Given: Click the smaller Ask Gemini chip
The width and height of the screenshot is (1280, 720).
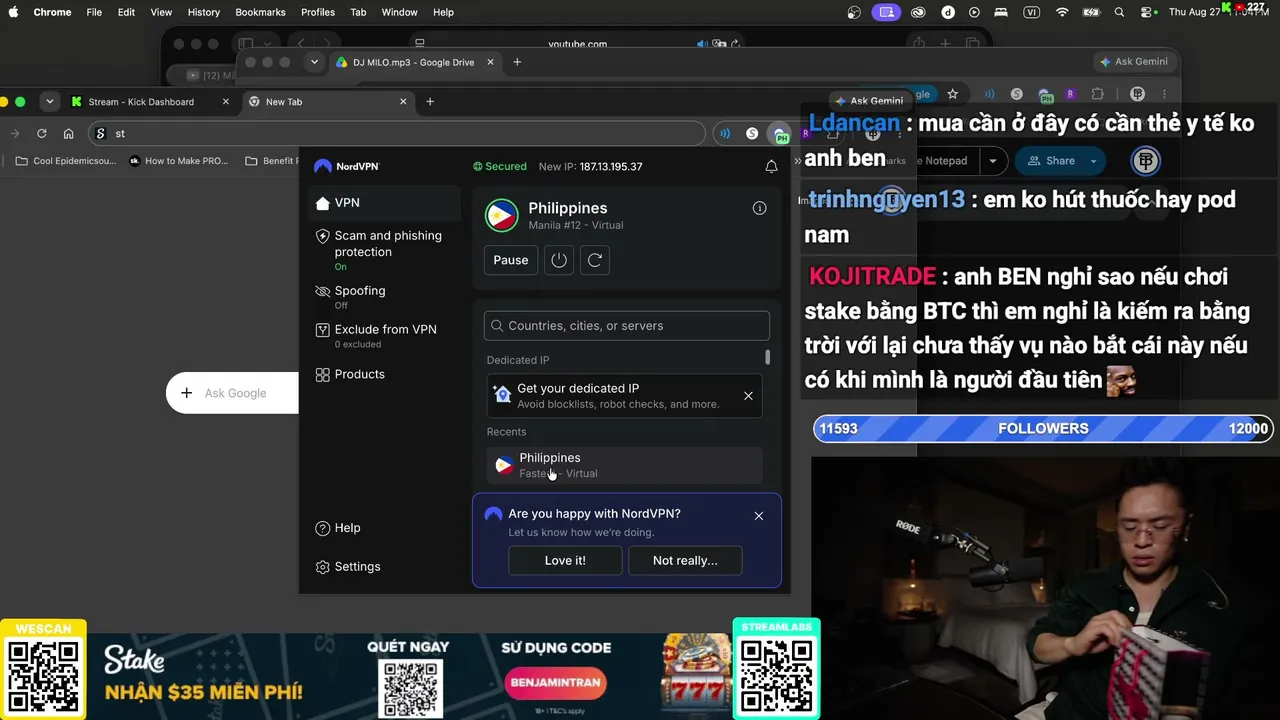Looking at the screenshot, I should (869, 101).
